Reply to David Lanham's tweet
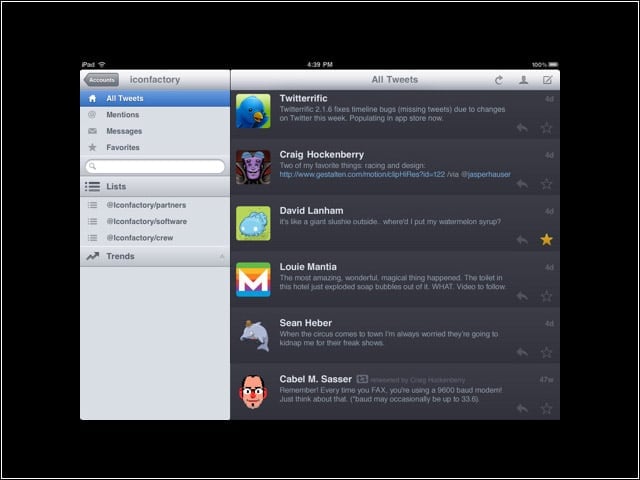640x480 pixels. click(522, 240)
